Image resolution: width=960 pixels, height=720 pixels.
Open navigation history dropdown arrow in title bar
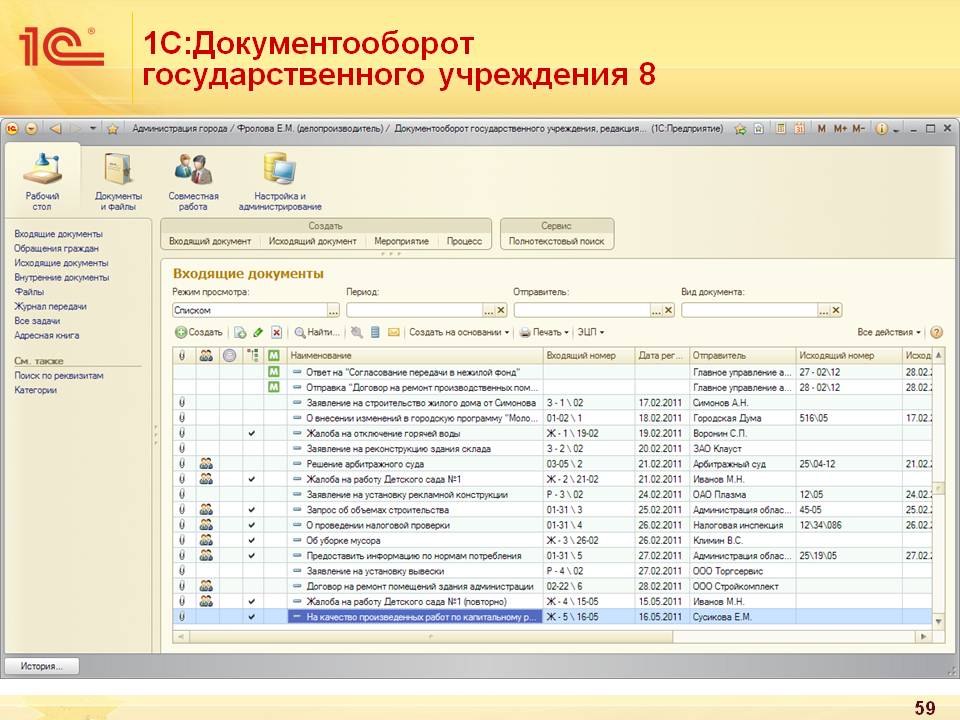tap(93, 129)
